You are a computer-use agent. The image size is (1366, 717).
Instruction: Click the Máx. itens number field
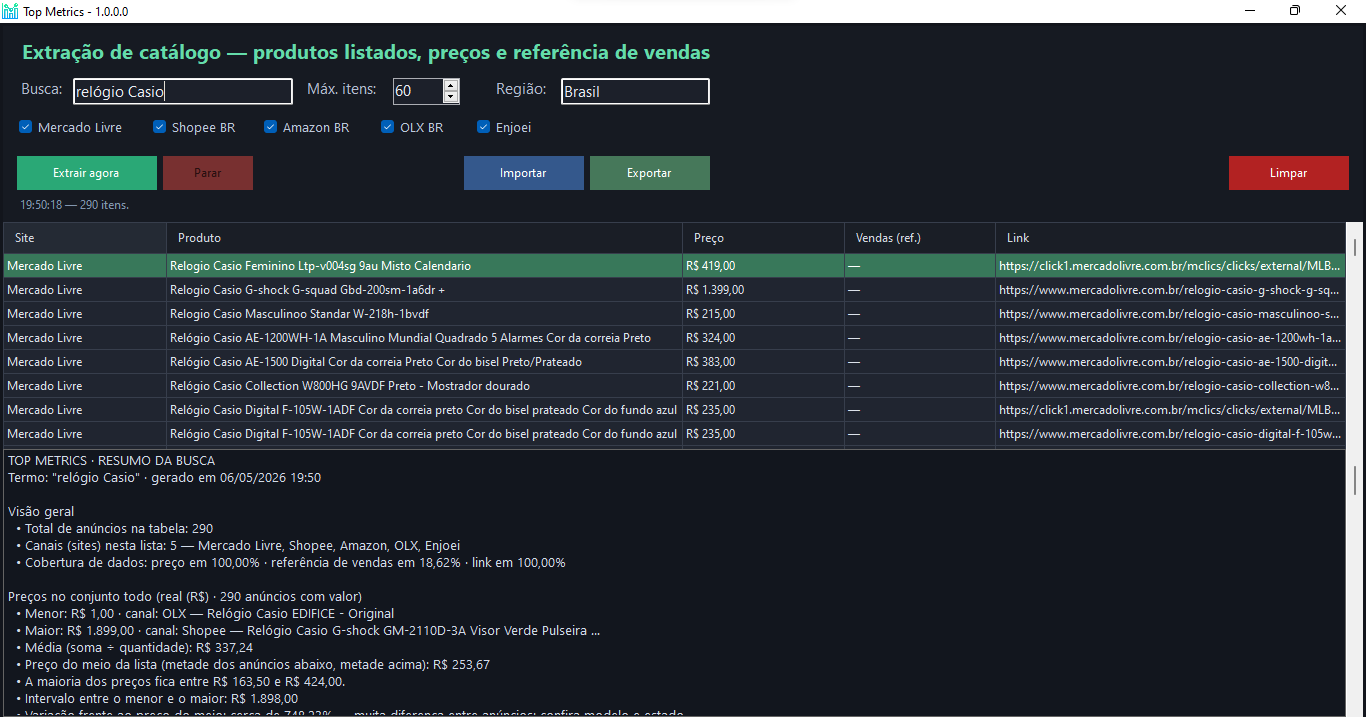pyautogui.click(x=418, y=91)
